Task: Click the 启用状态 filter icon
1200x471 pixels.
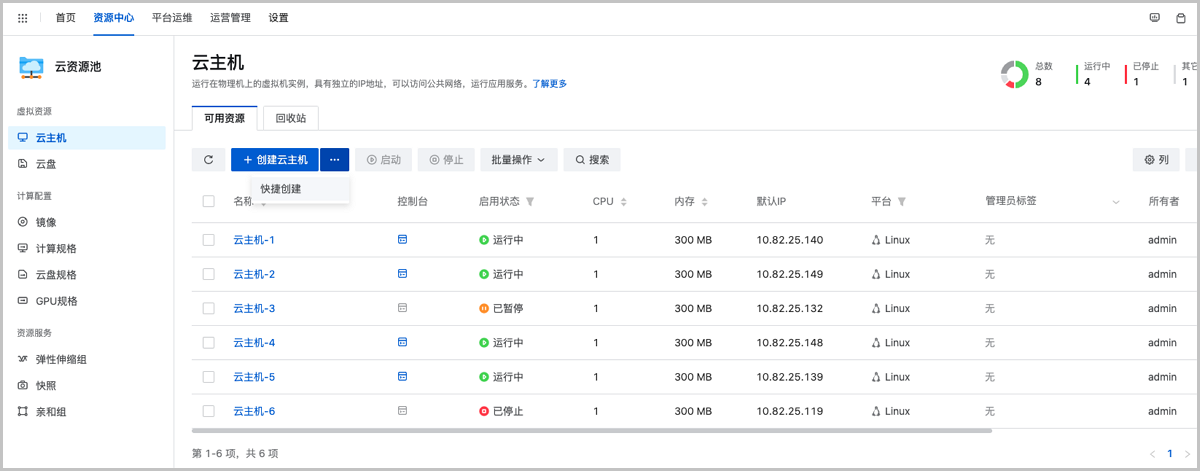Action: [x=530, y=202]
